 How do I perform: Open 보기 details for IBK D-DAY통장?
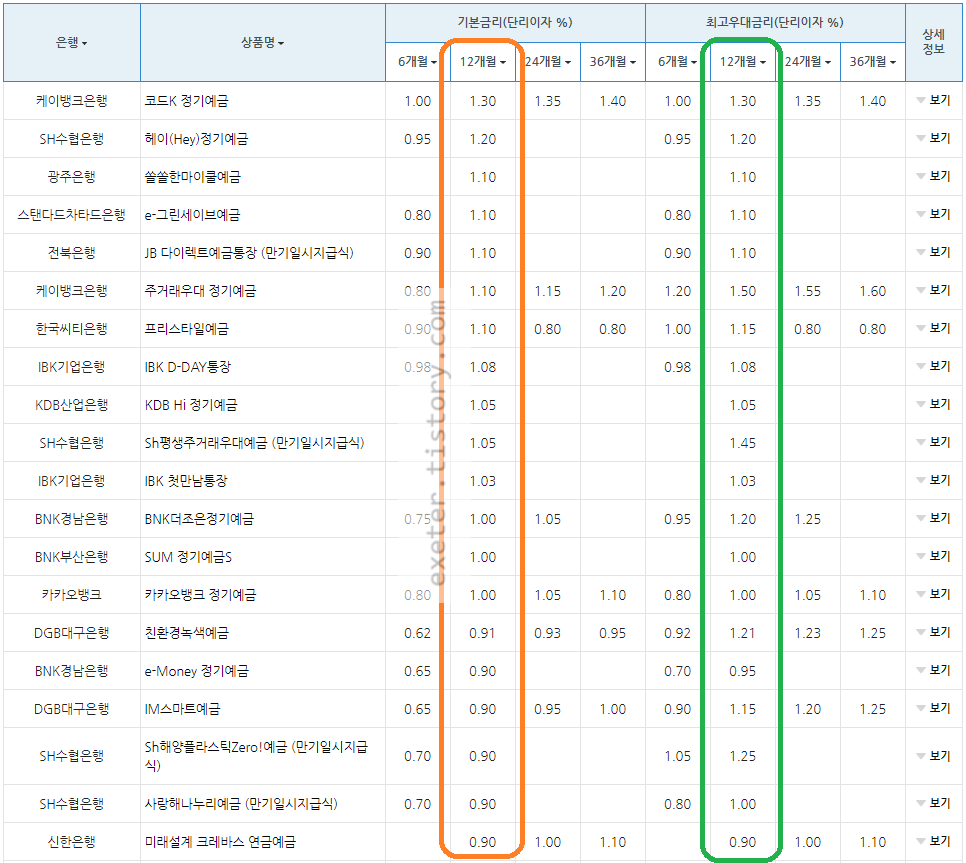(933, 367)
